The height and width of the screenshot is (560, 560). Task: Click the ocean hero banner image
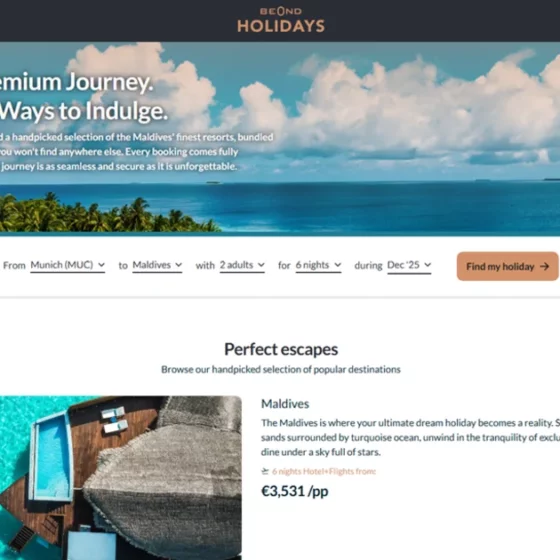280,139
